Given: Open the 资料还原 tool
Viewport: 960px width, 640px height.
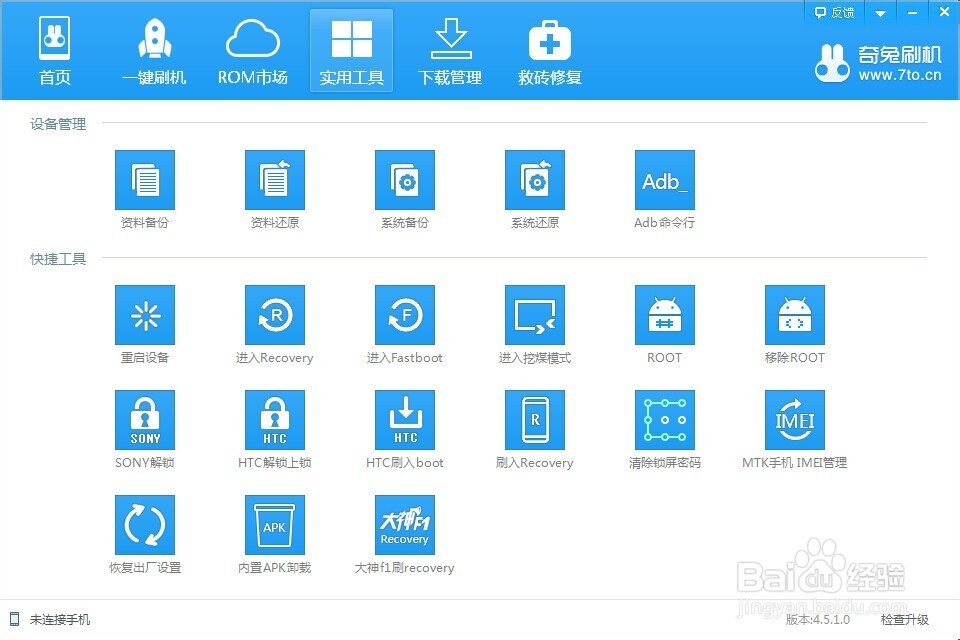Looking at the screenshot, I should click(275, 180).
